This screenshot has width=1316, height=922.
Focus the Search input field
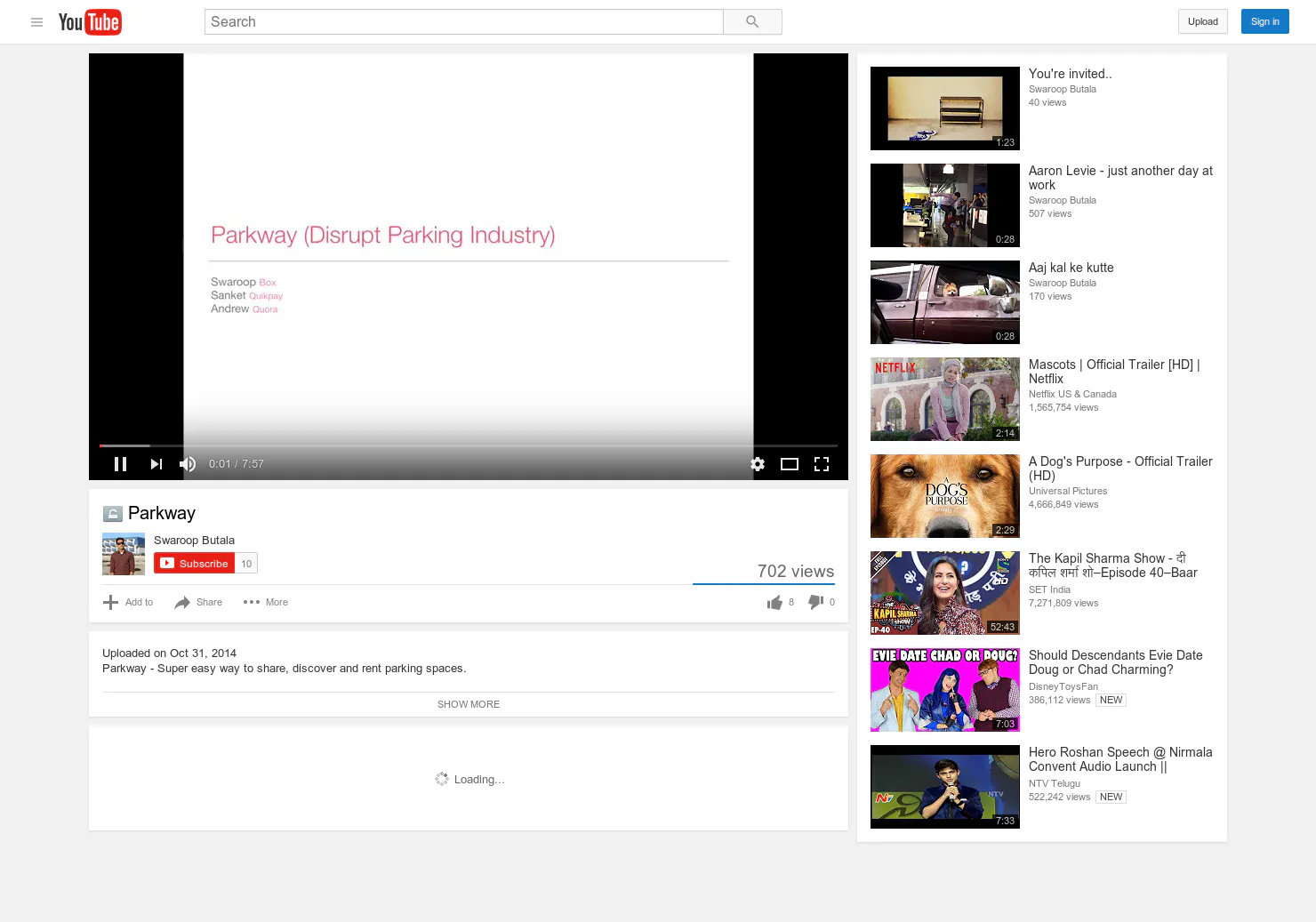click(464, 22)
